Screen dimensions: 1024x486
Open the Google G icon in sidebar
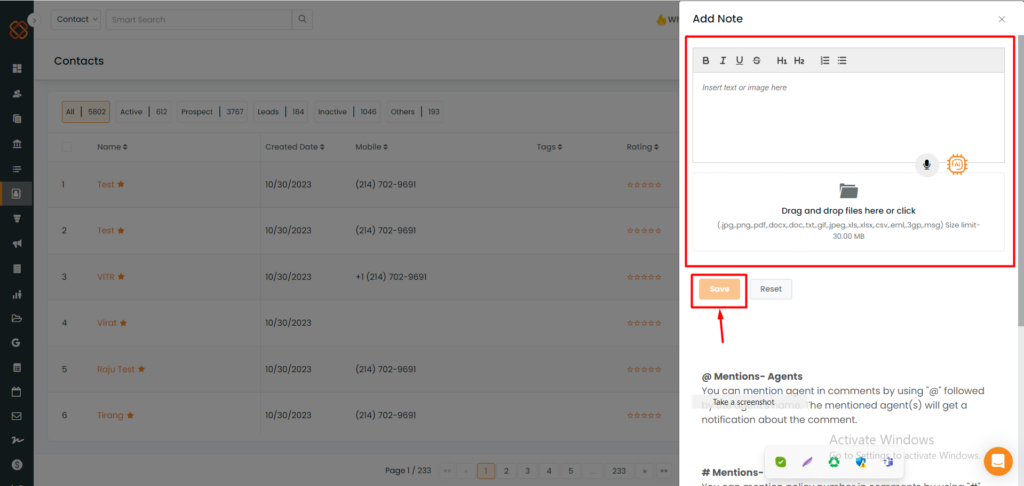[x=17, y=342]
